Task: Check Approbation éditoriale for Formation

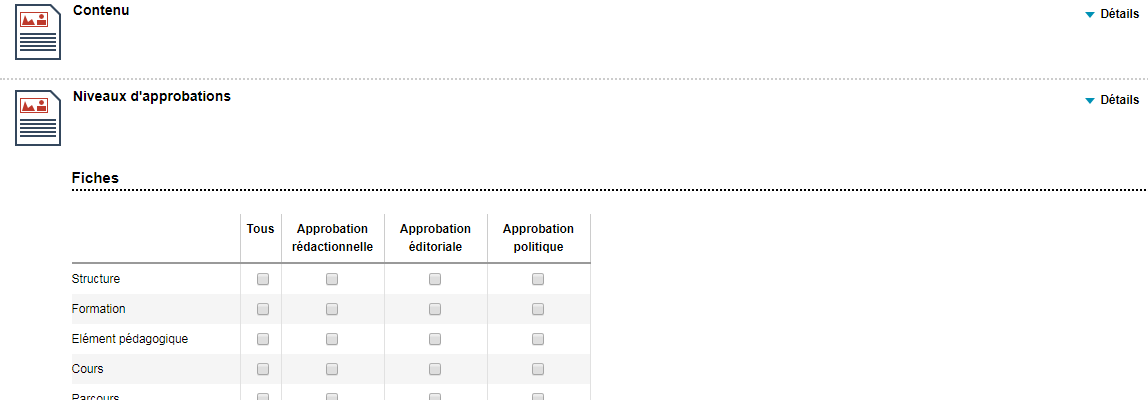Action: click(435, 309)
